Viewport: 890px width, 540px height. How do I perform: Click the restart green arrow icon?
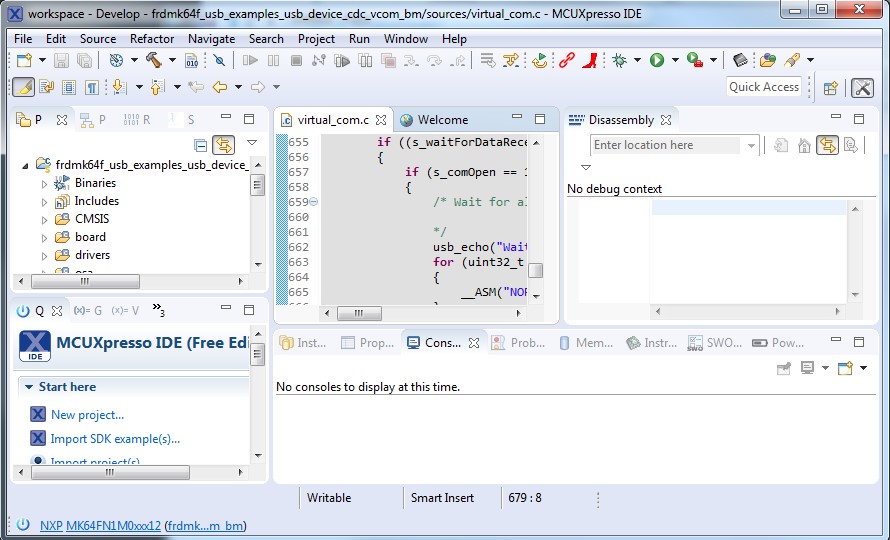pos(539,60)
